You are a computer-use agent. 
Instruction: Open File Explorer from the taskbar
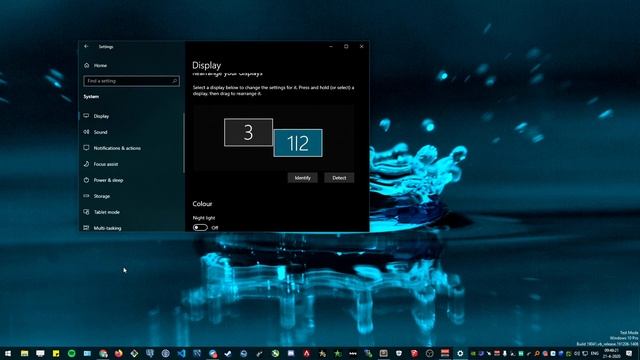[x=24, y=353]
